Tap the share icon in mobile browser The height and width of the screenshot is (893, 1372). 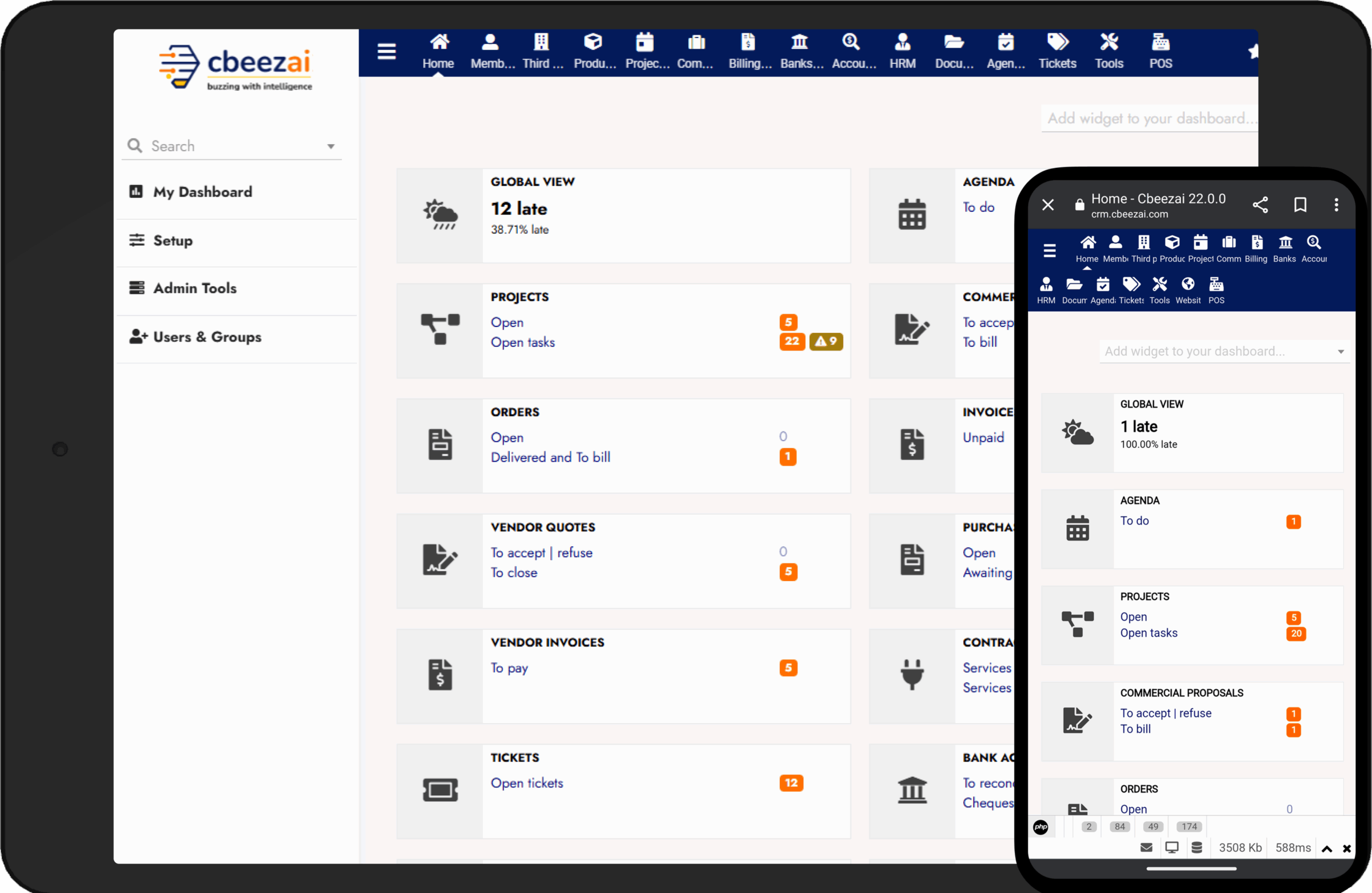[1260, 205]
